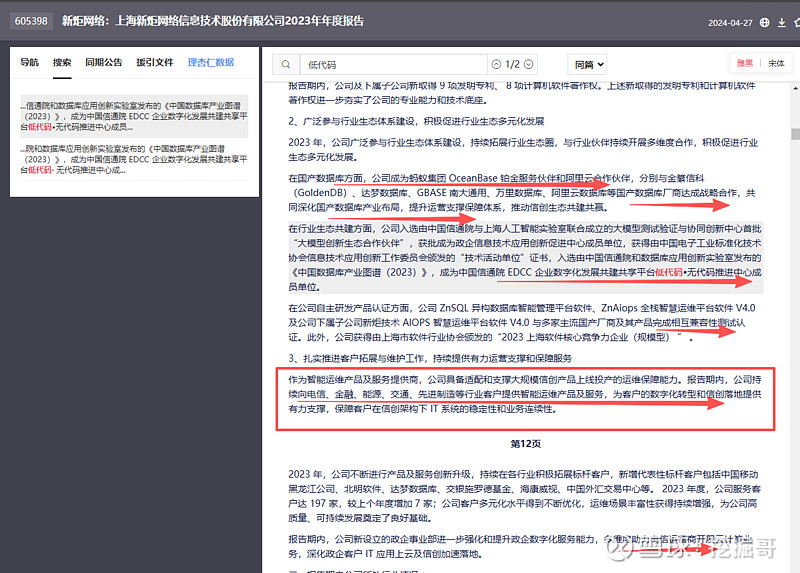Click the globe icon in the header
The width and height of the screenshot is (800, 573).
click(x=764, y=22)
